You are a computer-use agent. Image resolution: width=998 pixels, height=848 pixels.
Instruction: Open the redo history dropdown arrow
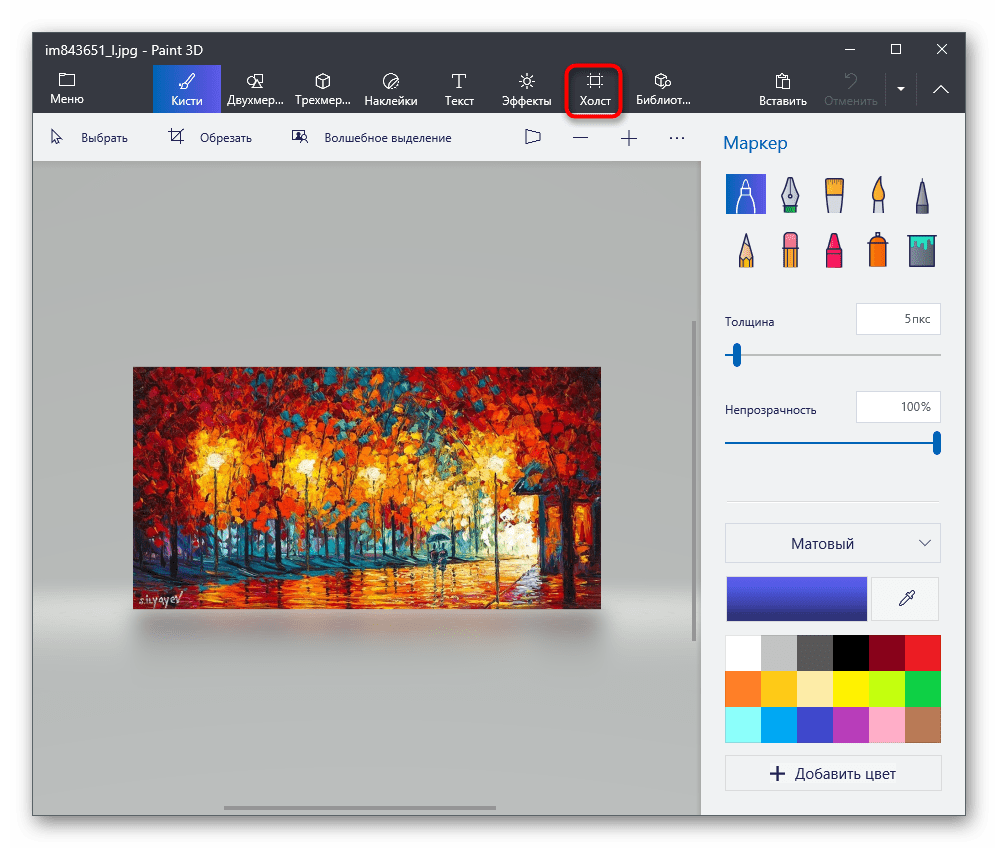(x=900, y=88)
